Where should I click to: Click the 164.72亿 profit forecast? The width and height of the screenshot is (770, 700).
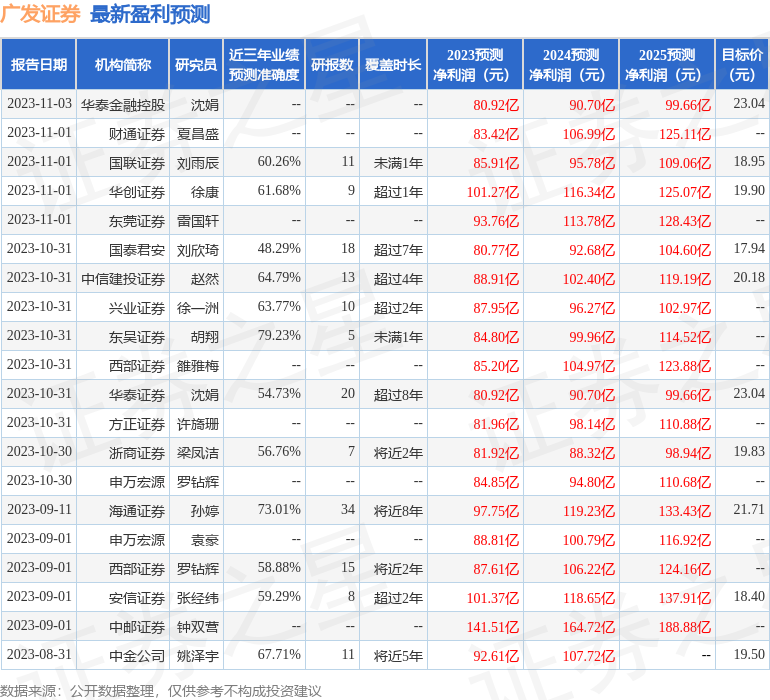(x=589, y=627)
